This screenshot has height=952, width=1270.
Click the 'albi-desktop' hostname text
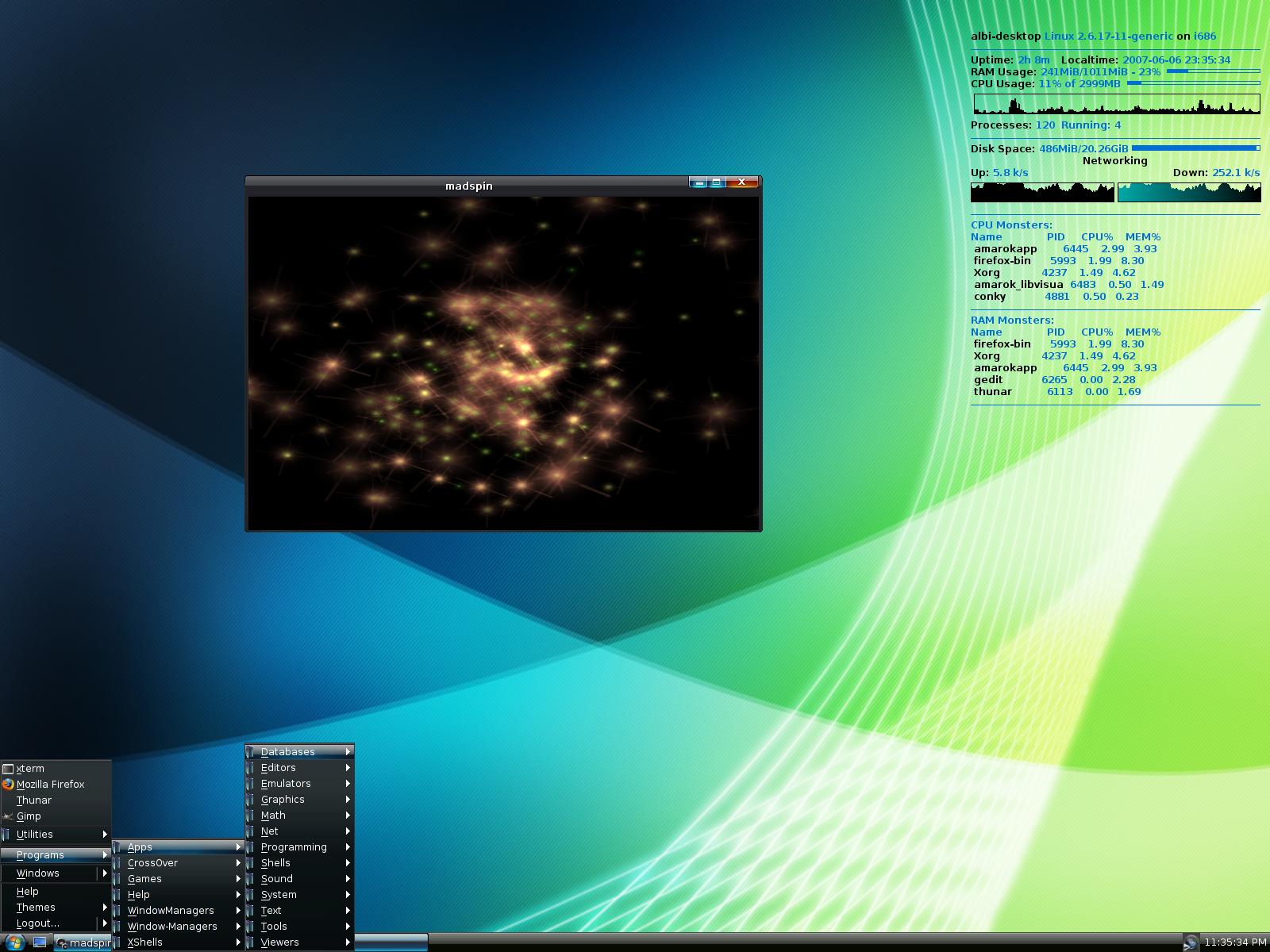point(1006,36)
